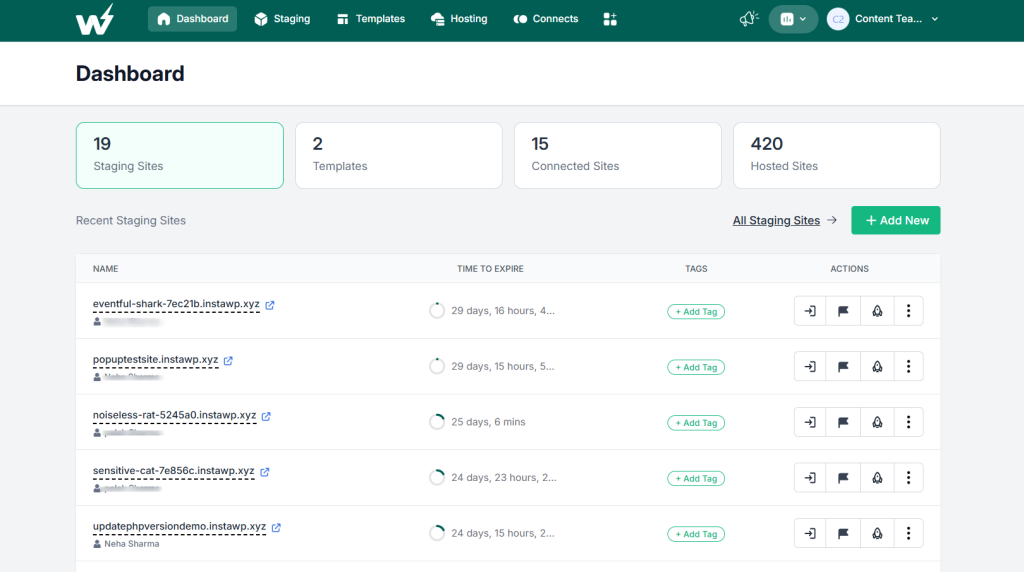Open sensitive-cat-7e856c.instawp.xyz link
This screenshot has width=1024, height=572.
tap(174, 471)
